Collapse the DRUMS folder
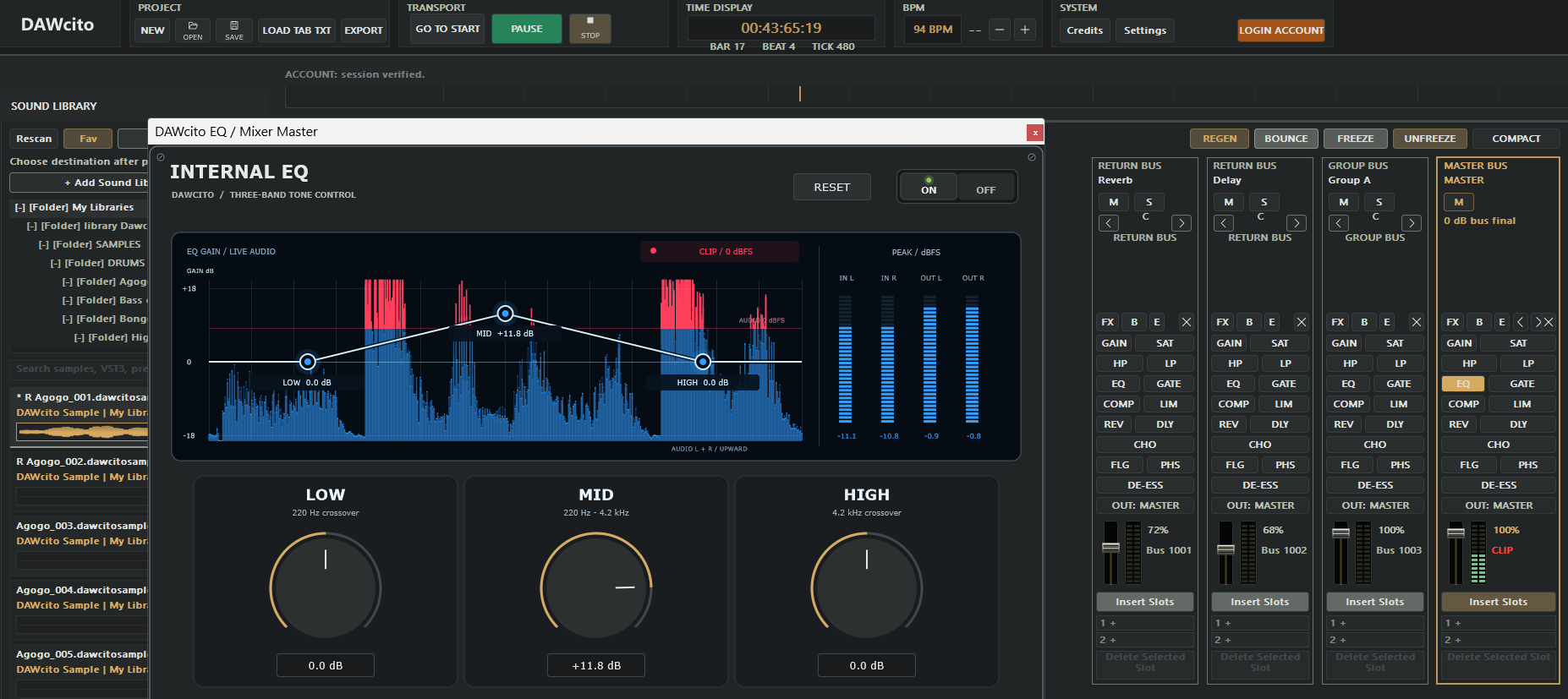The width and height of the screenshot is (1568, 699). click(x=55, y=263)
